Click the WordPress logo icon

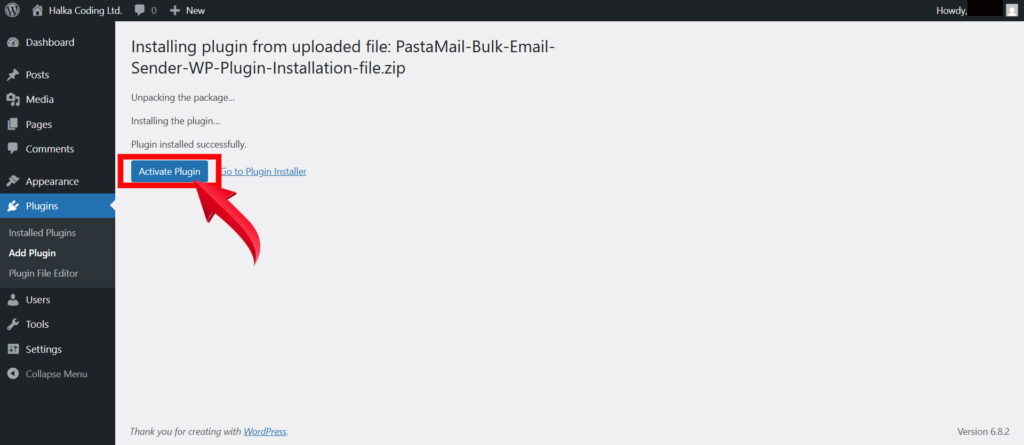tap(12, 10)
